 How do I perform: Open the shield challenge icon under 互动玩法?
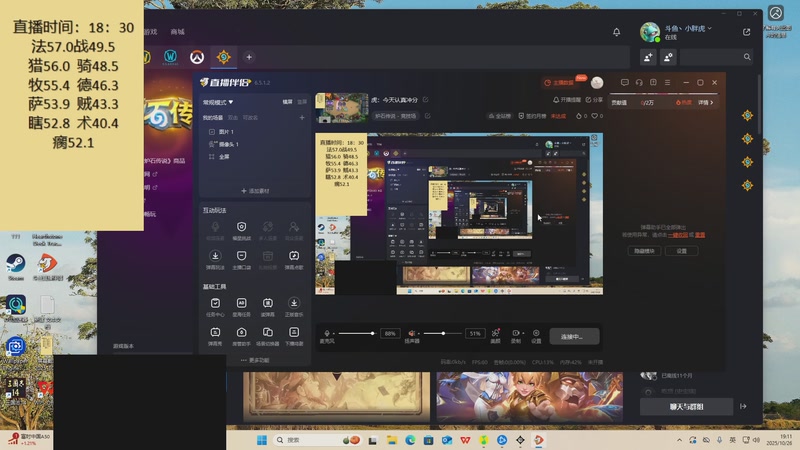tap(241, 227)
